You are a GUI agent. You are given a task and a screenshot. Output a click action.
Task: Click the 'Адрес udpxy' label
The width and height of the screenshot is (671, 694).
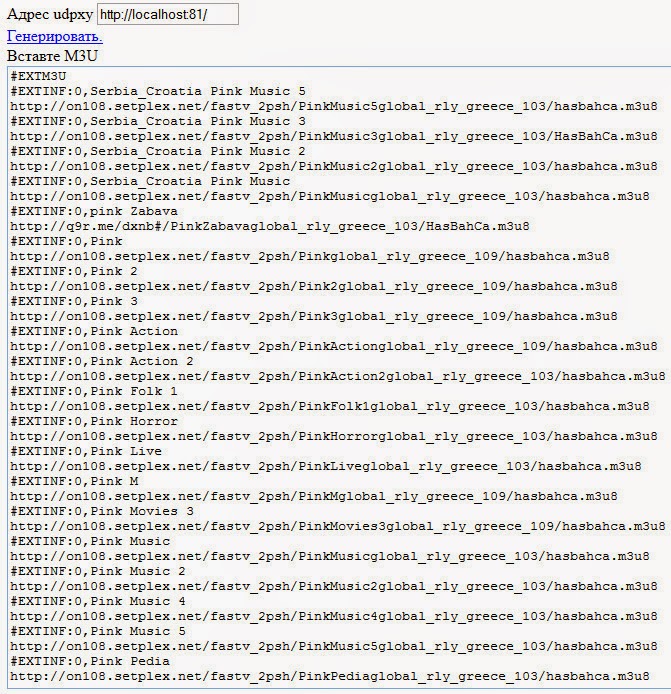coord(50,15)
